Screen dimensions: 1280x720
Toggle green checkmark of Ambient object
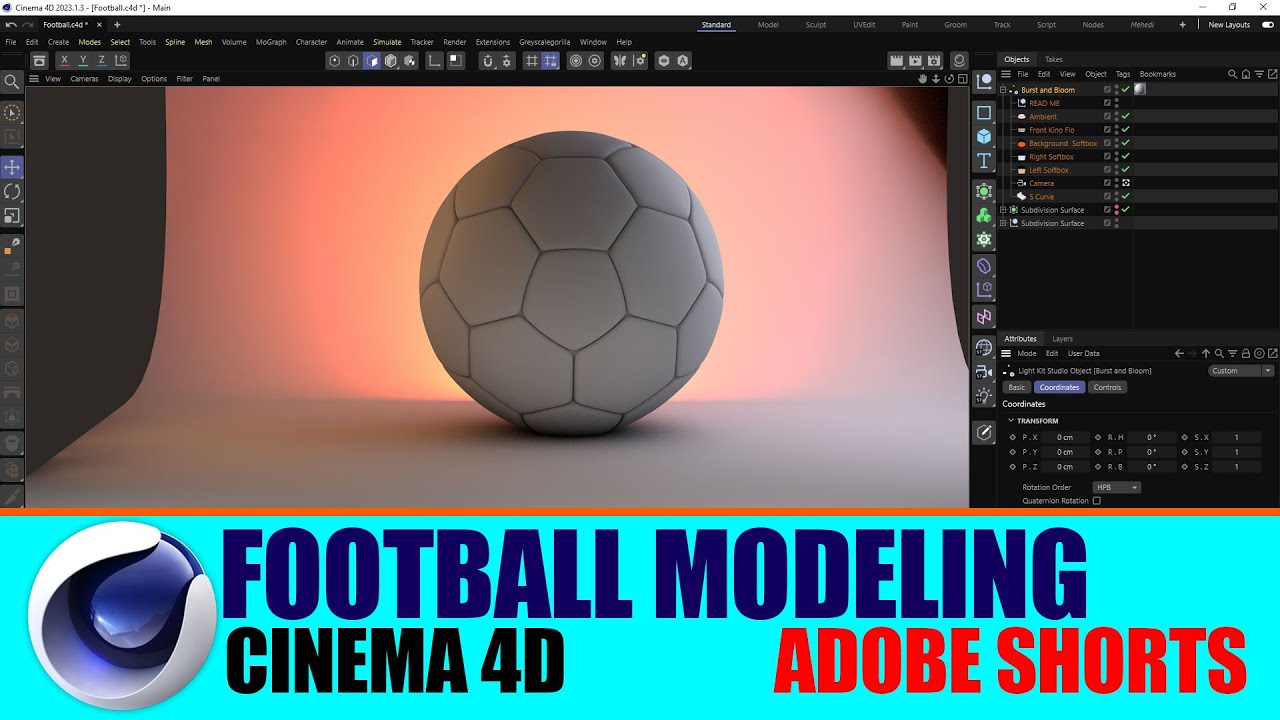click(1126, 116)
